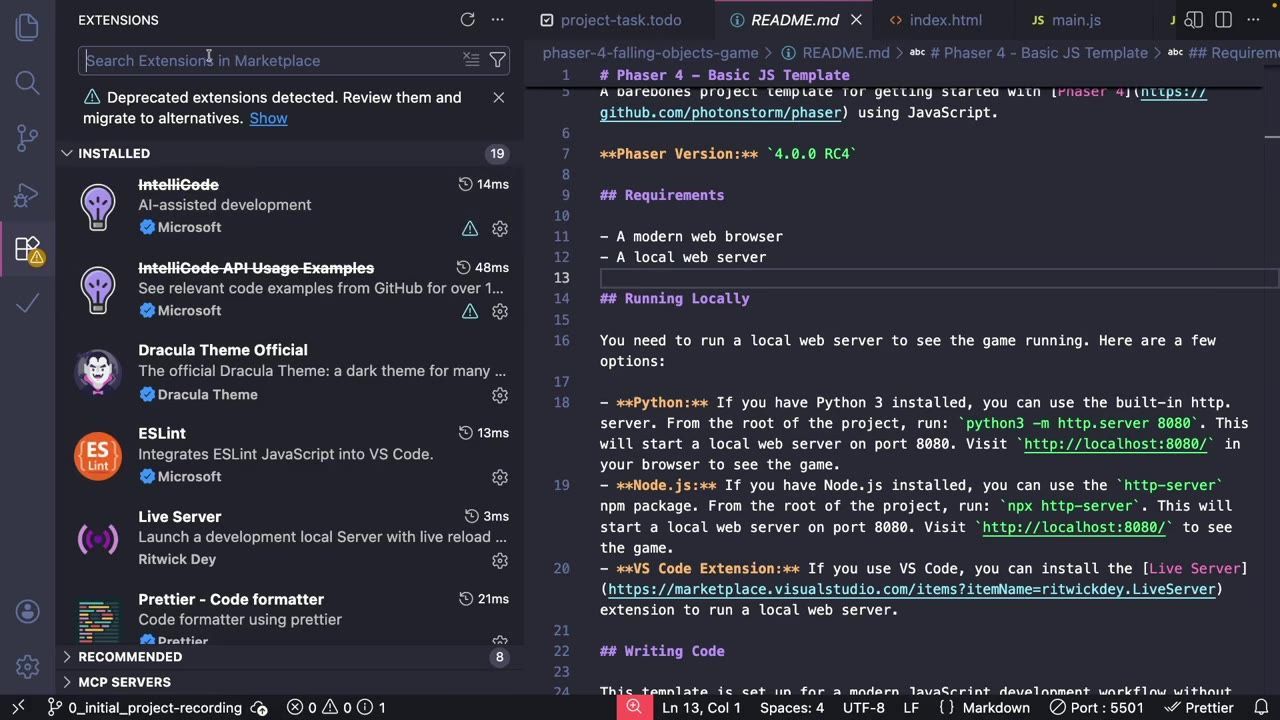
Task: Open README.md breadcrumb dropdown
Action: [x=845, y=52]
